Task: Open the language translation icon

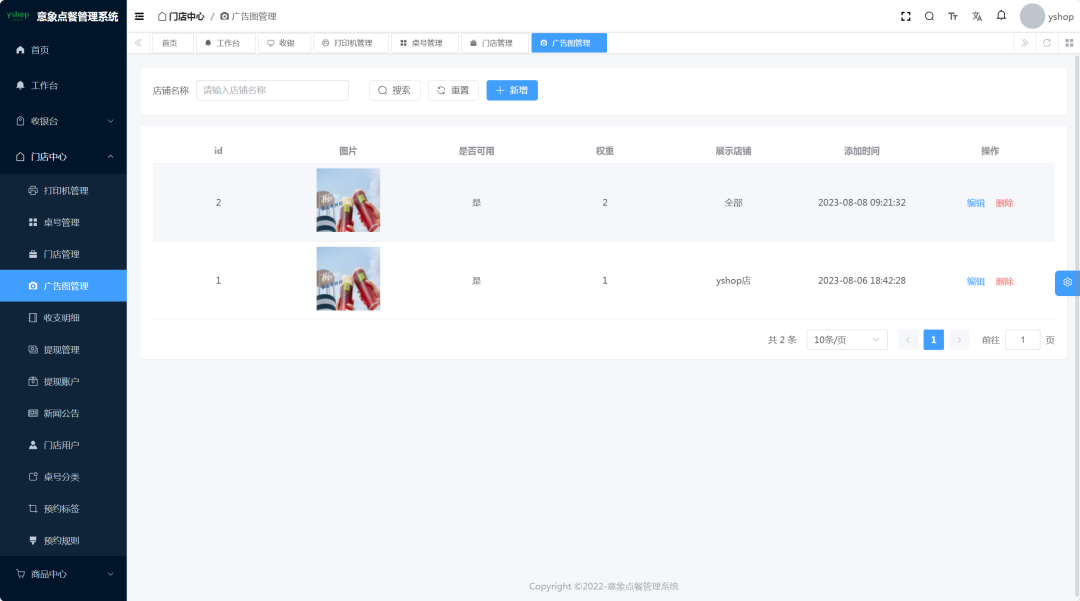Action: point(977,17)
